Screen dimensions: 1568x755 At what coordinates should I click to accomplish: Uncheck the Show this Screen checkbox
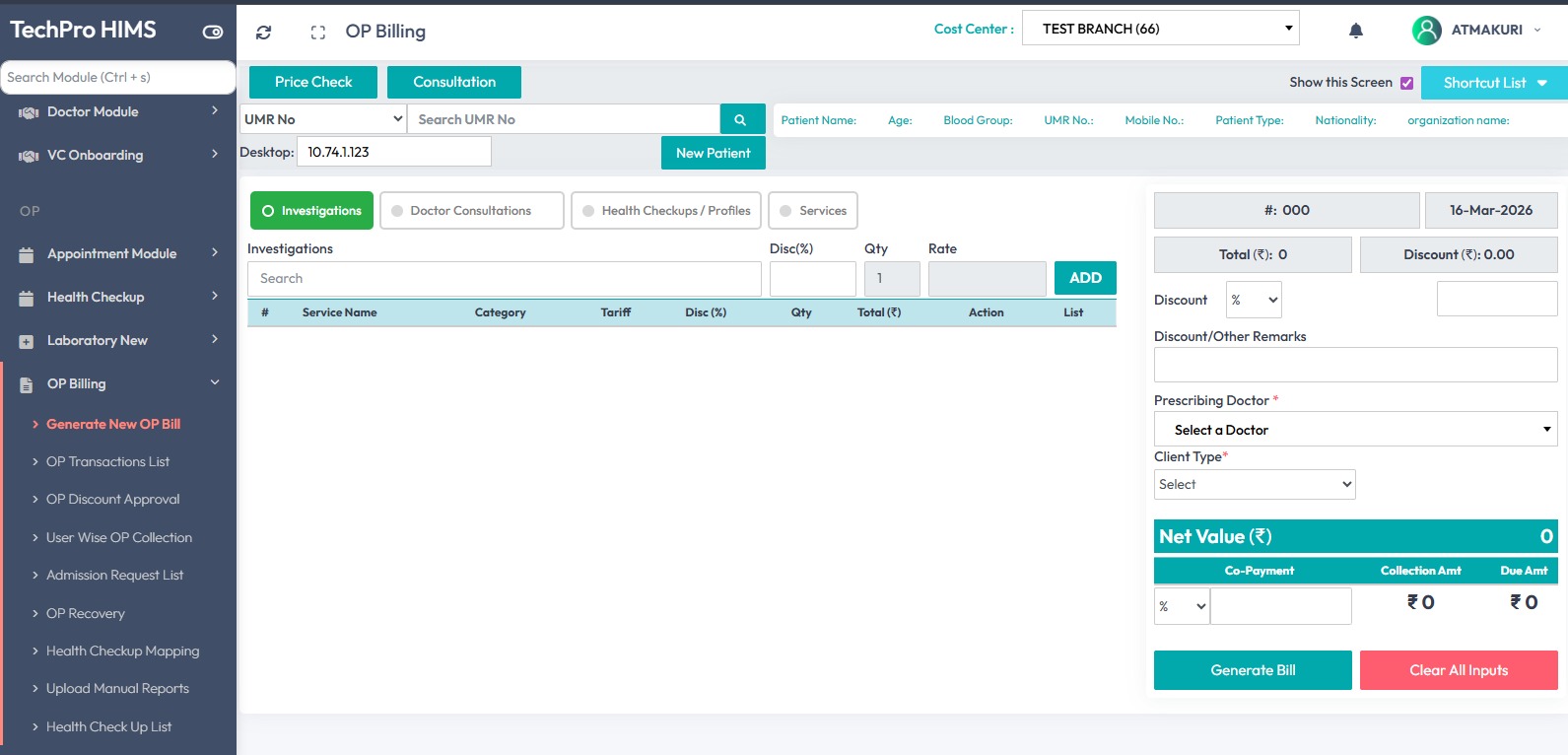(1406, 83)
